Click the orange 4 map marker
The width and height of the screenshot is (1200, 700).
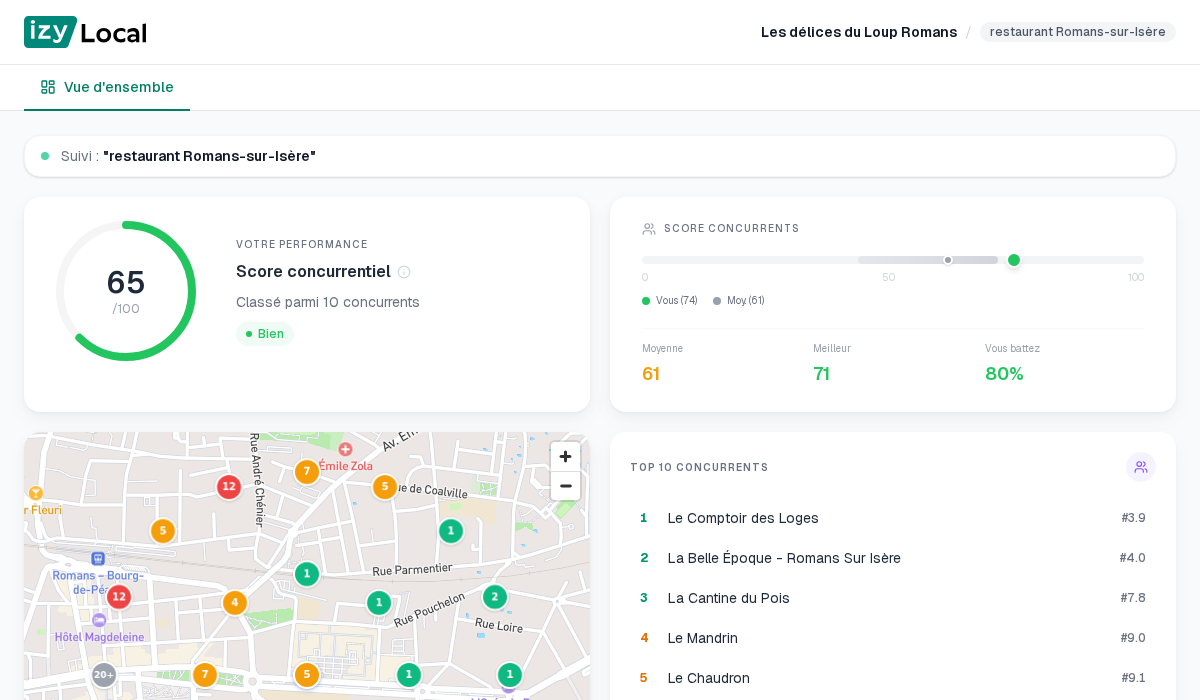click(x=235, y=603)
